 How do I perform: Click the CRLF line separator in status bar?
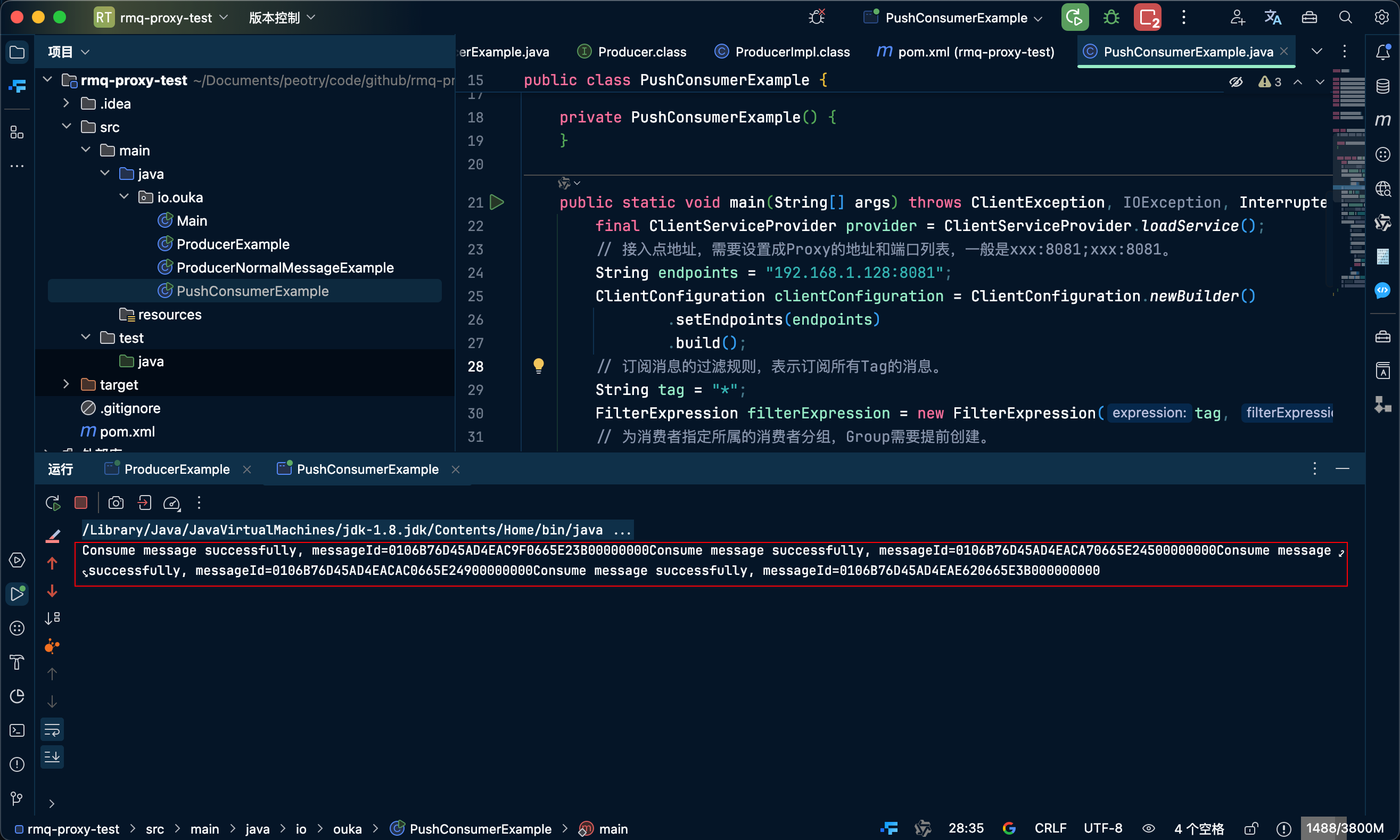pos(1050,829)
